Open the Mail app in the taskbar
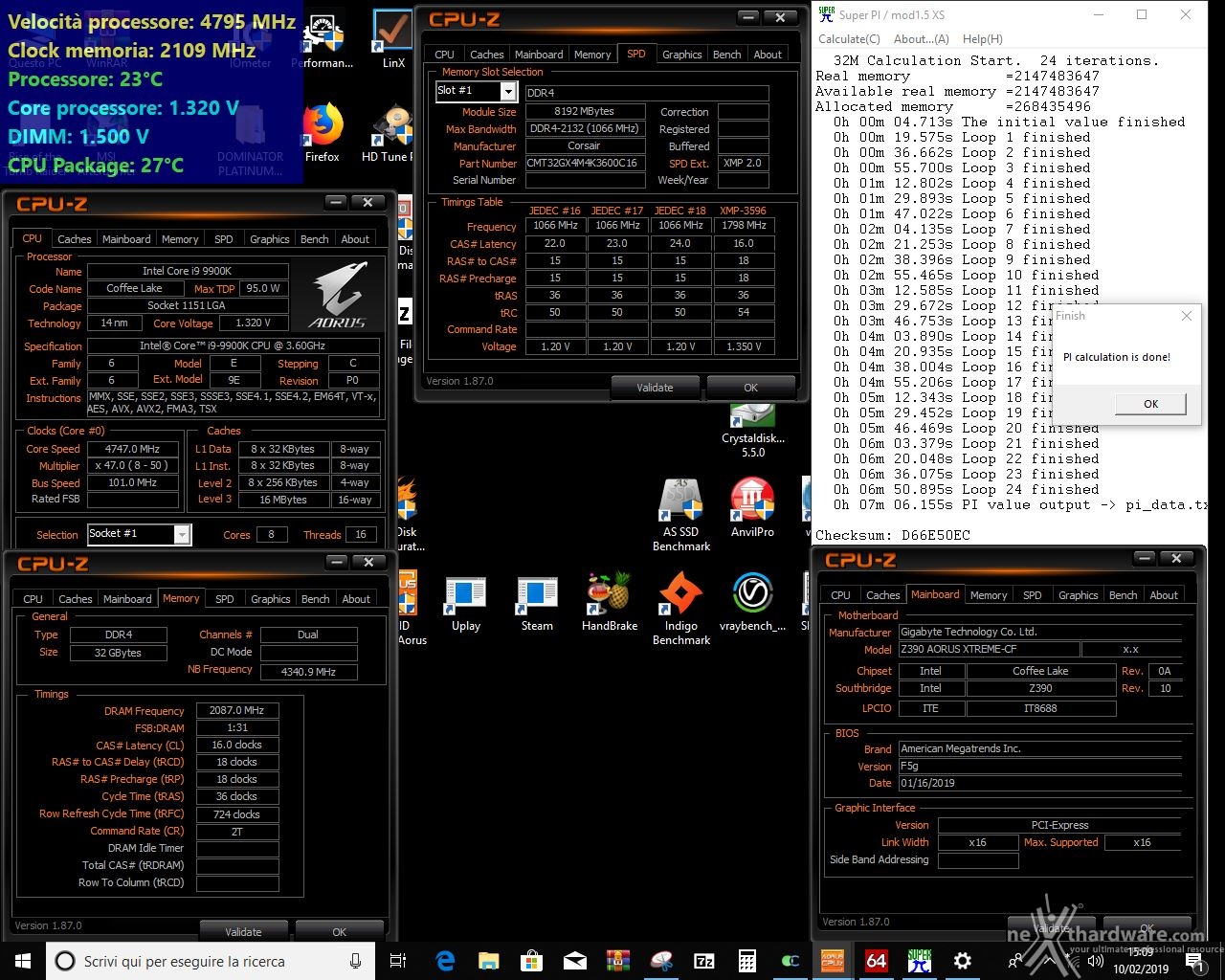1225x980 pixels. [x=574, y=961]
